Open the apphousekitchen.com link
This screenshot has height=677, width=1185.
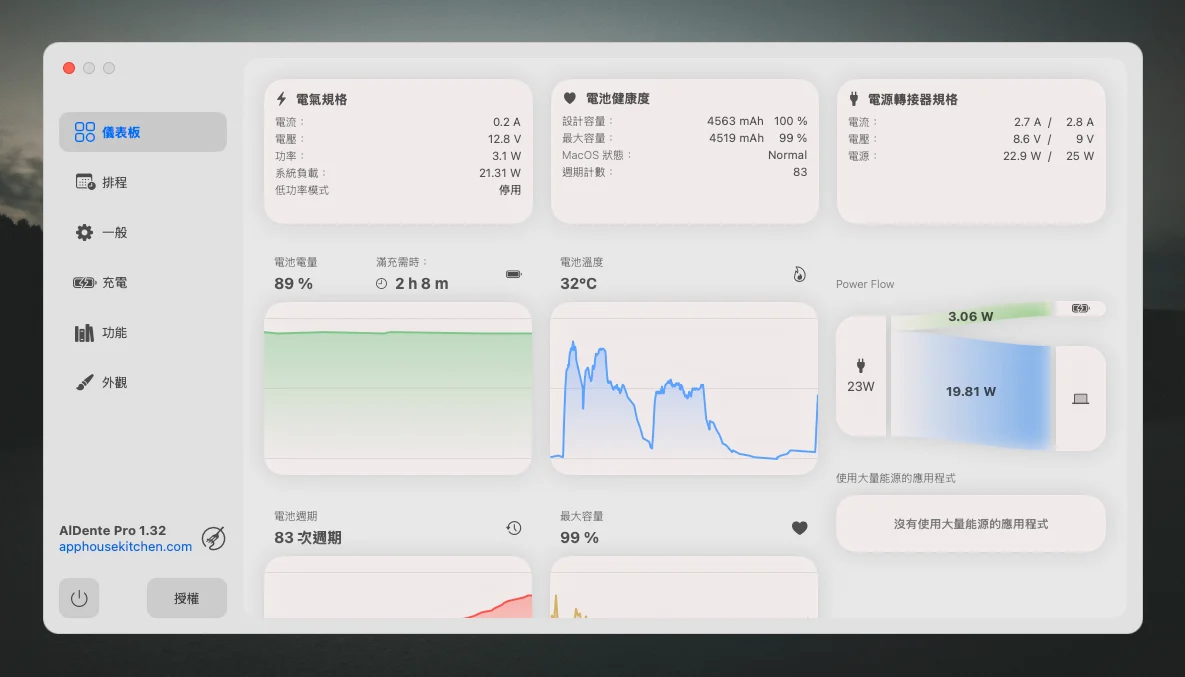tap(125, 547)
